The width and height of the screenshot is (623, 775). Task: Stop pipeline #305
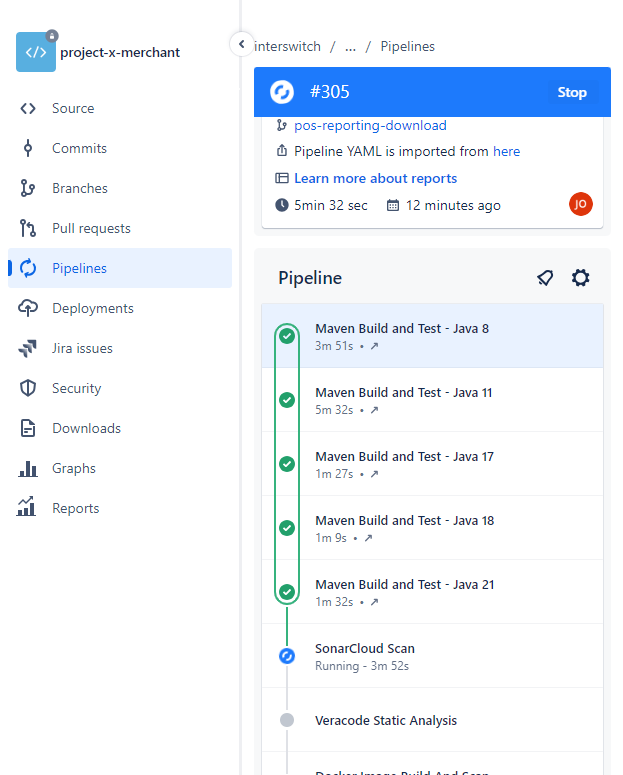point(572,92)
